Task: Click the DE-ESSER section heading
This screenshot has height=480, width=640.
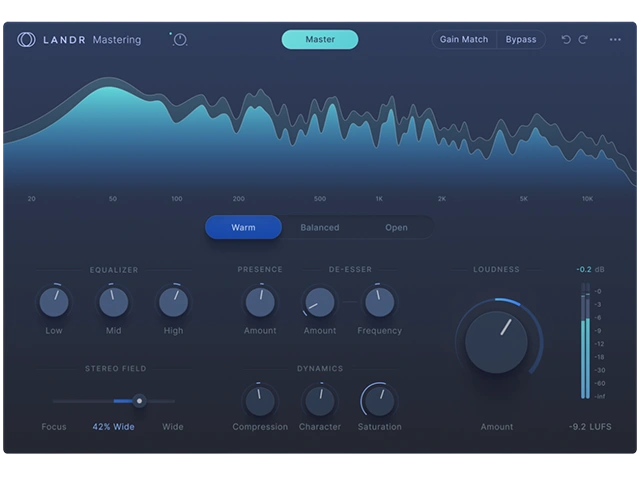Action: tap(350, 269)
